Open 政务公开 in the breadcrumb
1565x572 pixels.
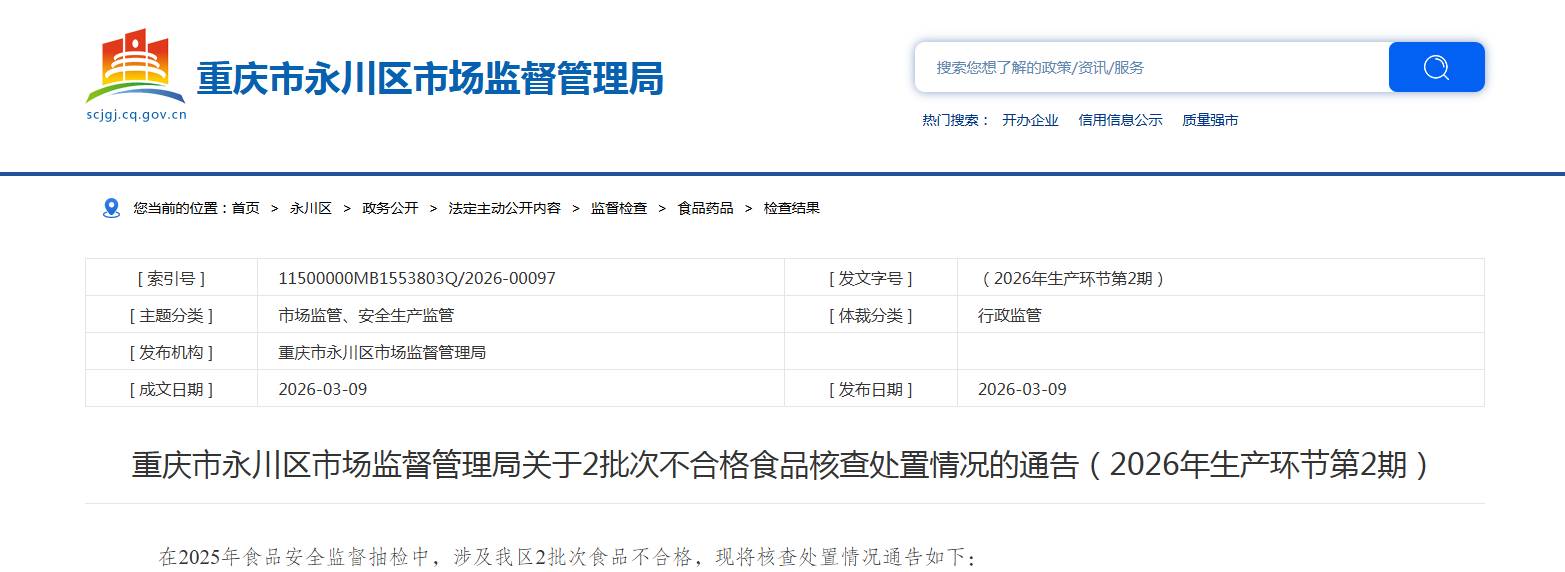pyautogui.click(x=390, y=208)
